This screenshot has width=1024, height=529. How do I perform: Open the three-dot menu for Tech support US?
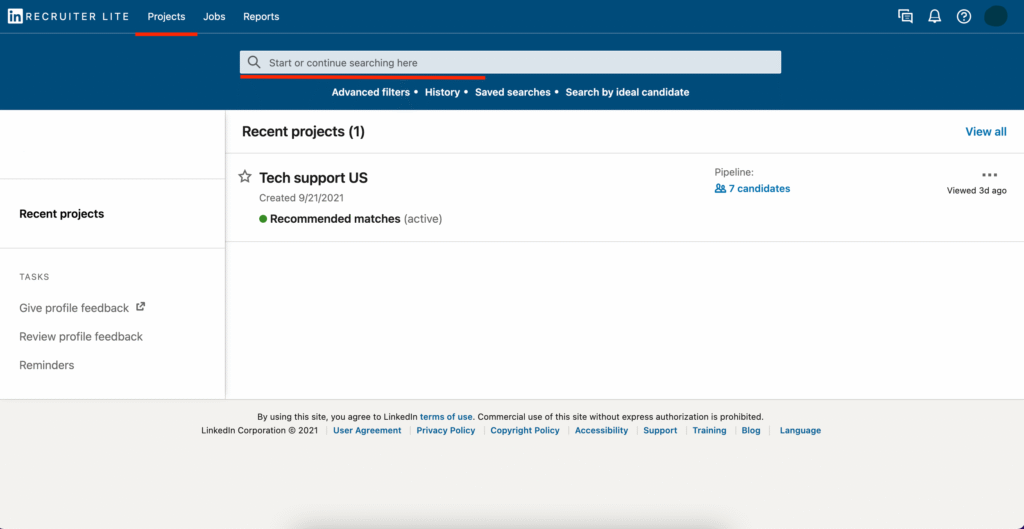coord(989,175)
